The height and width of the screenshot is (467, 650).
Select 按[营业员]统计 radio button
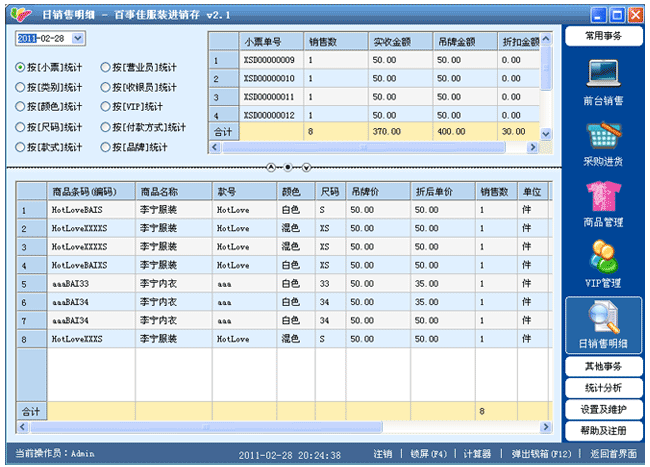pyautogui.click(x=105, y=68)
